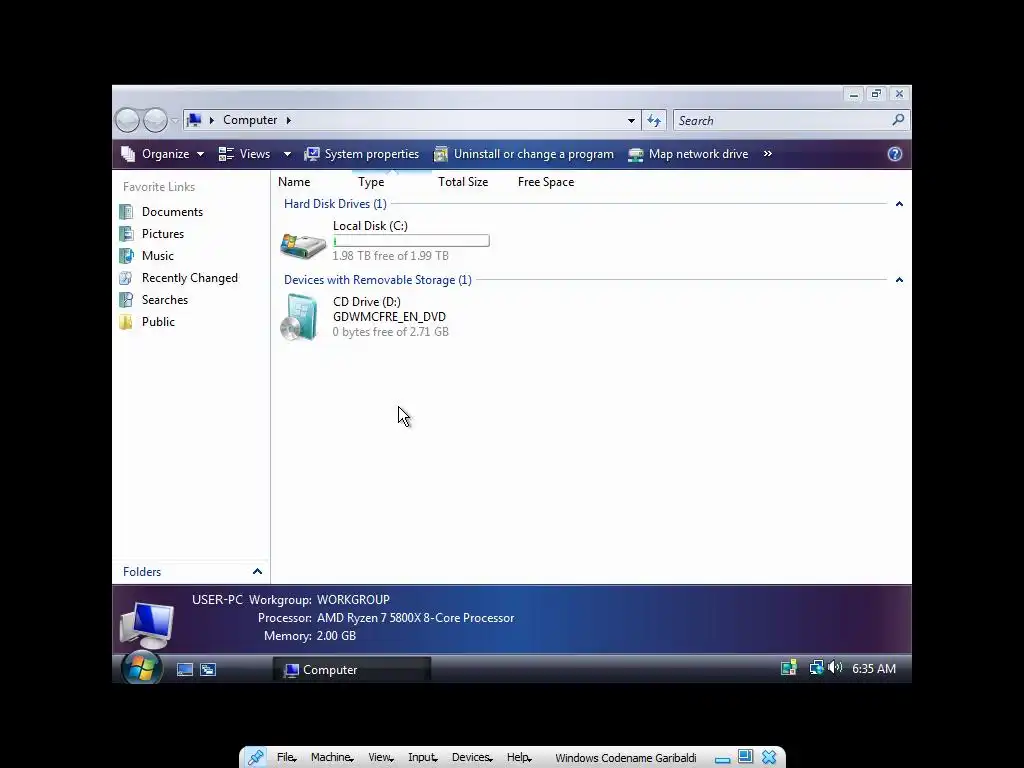Click the Documents icon in sidebar

(126, 212)
